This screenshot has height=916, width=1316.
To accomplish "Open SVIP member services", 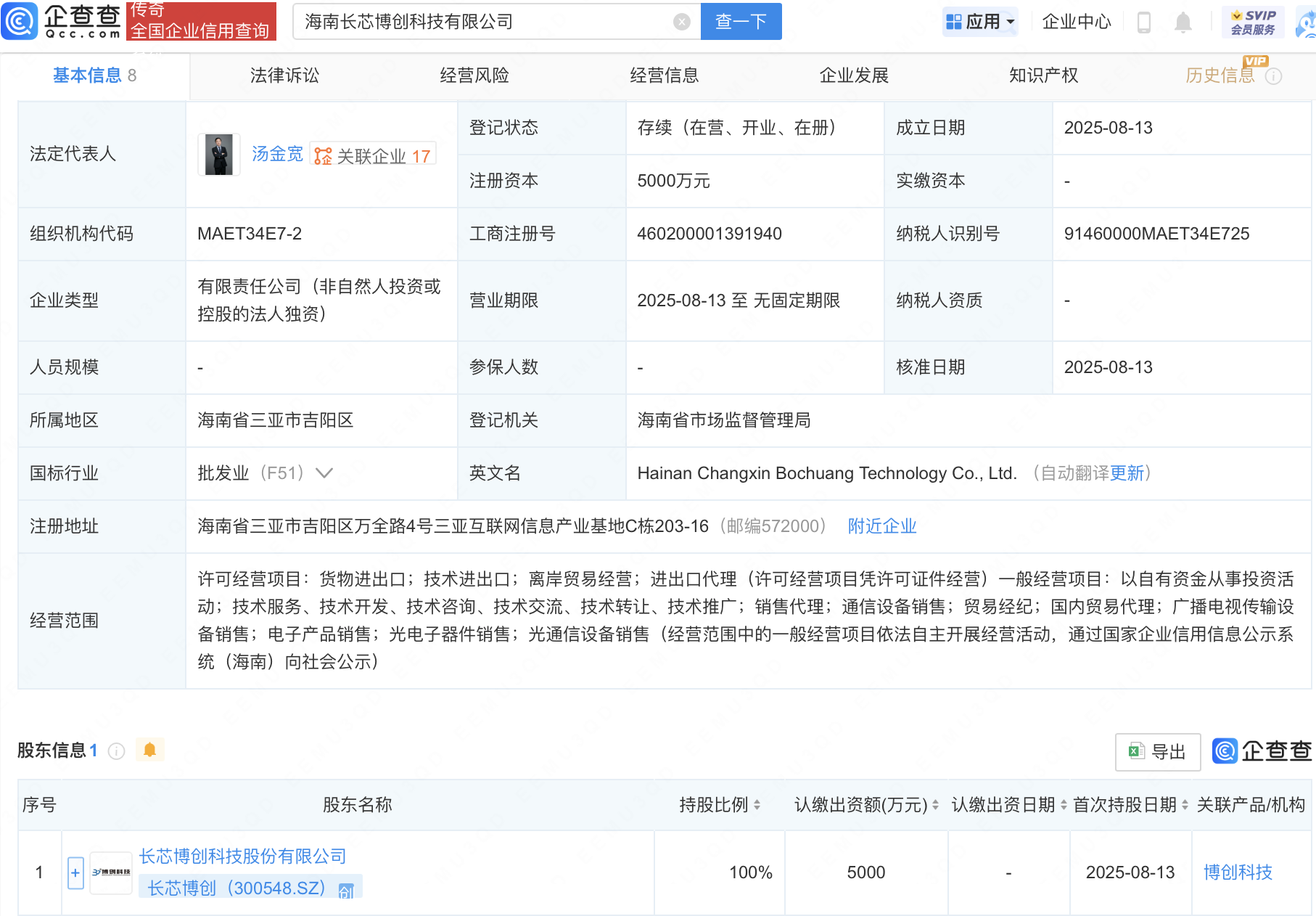I will coord(1253,22).
